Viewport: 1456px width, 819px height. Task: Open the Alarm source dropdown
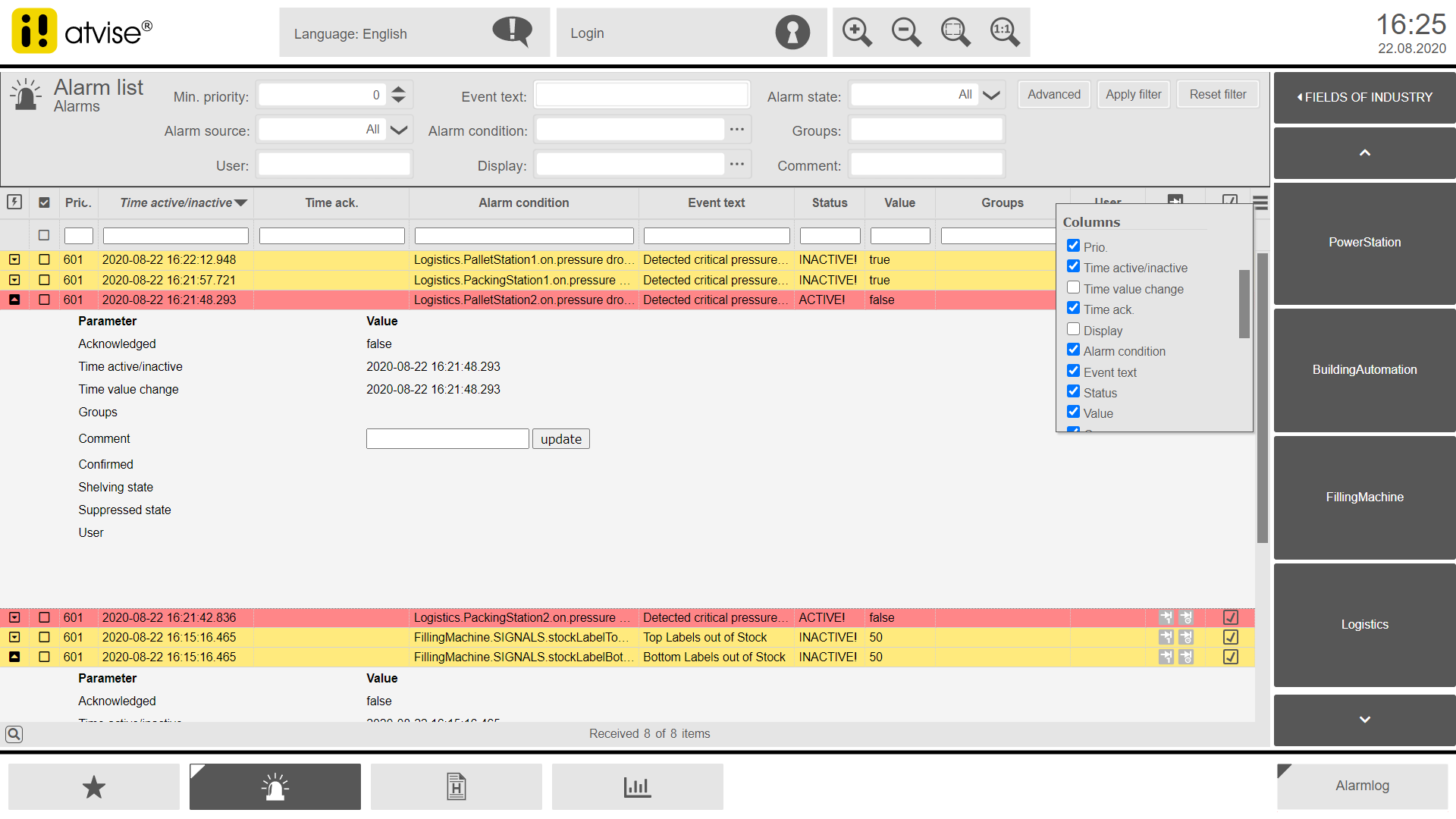click(x=399, y=130)
